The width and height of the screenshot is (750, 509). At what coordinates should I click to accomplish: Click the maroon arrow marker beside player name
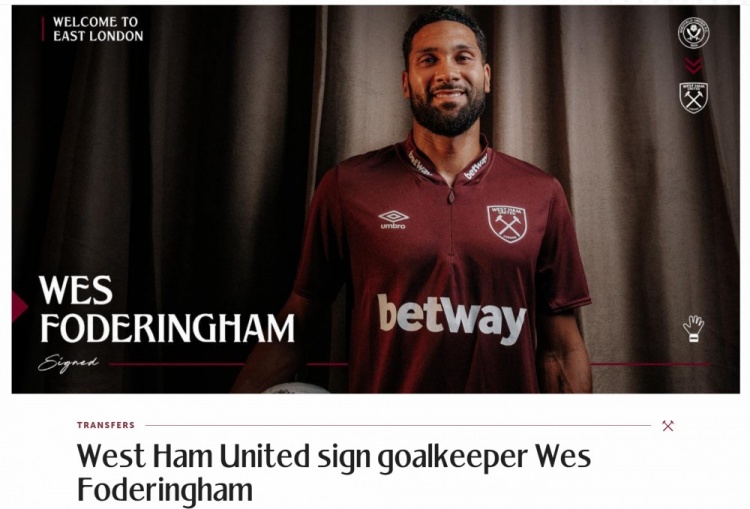pos(20,306)
